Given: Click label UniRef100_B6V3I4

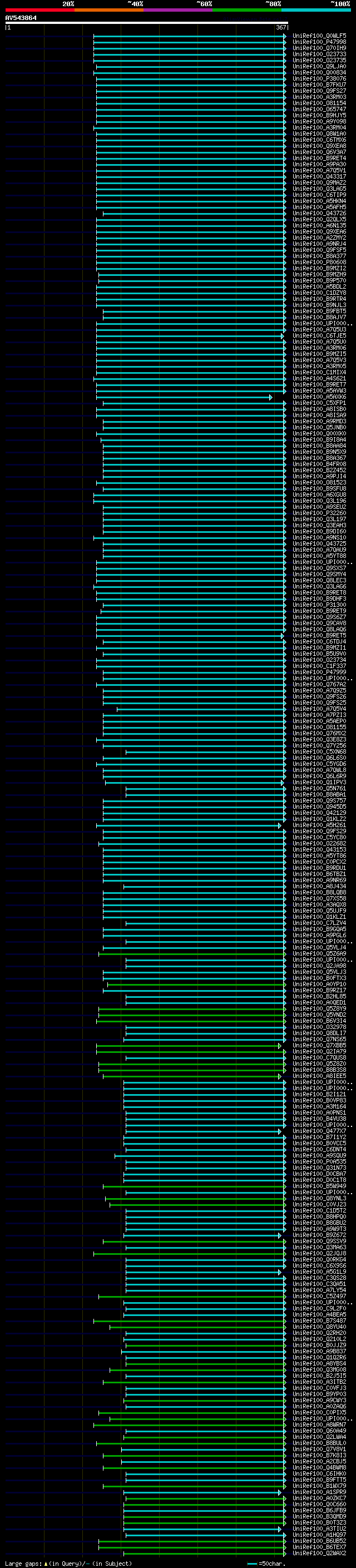Looking at the screenshot, I should [x=319, y=1021].
